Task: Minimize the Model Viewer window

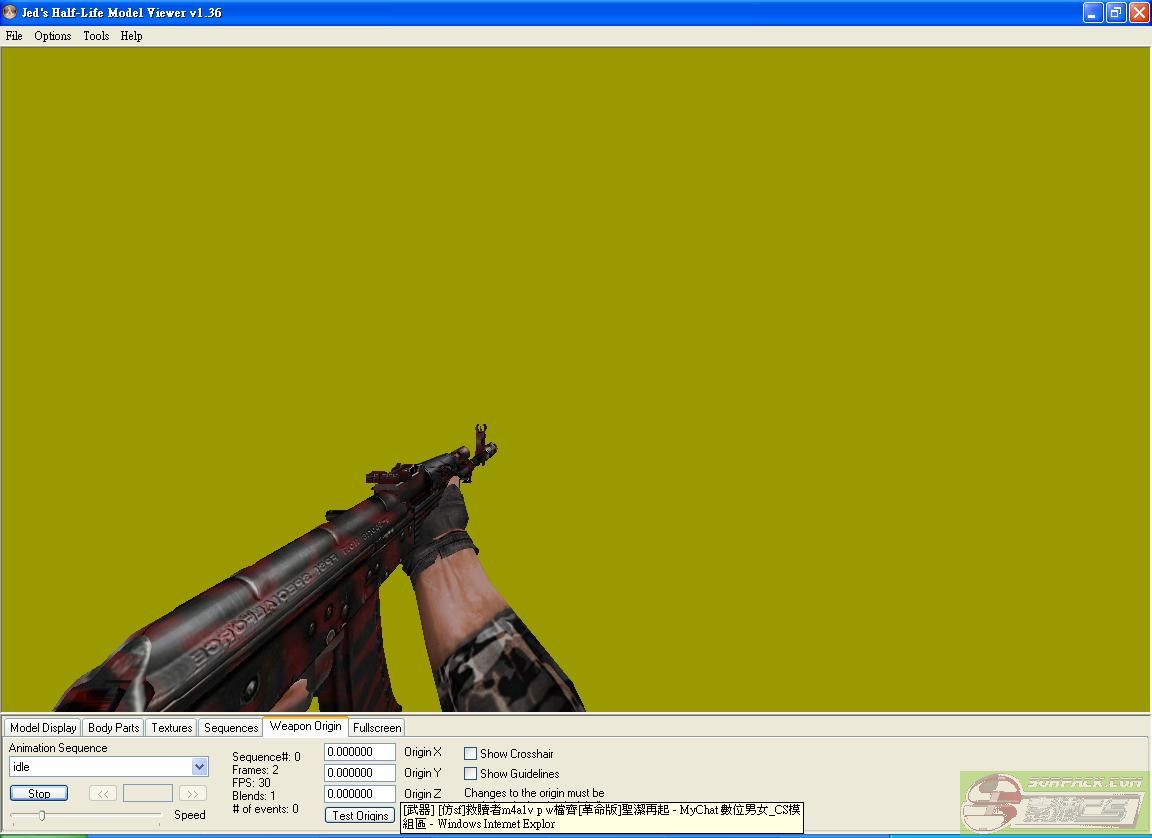Action: click(1093, 12)
